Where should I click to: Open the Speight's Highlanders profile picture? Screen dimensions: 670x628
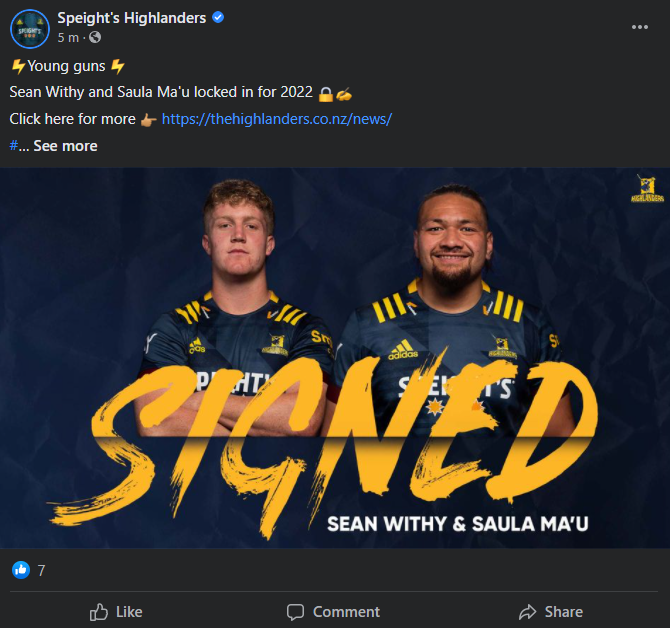pos(30,29)
